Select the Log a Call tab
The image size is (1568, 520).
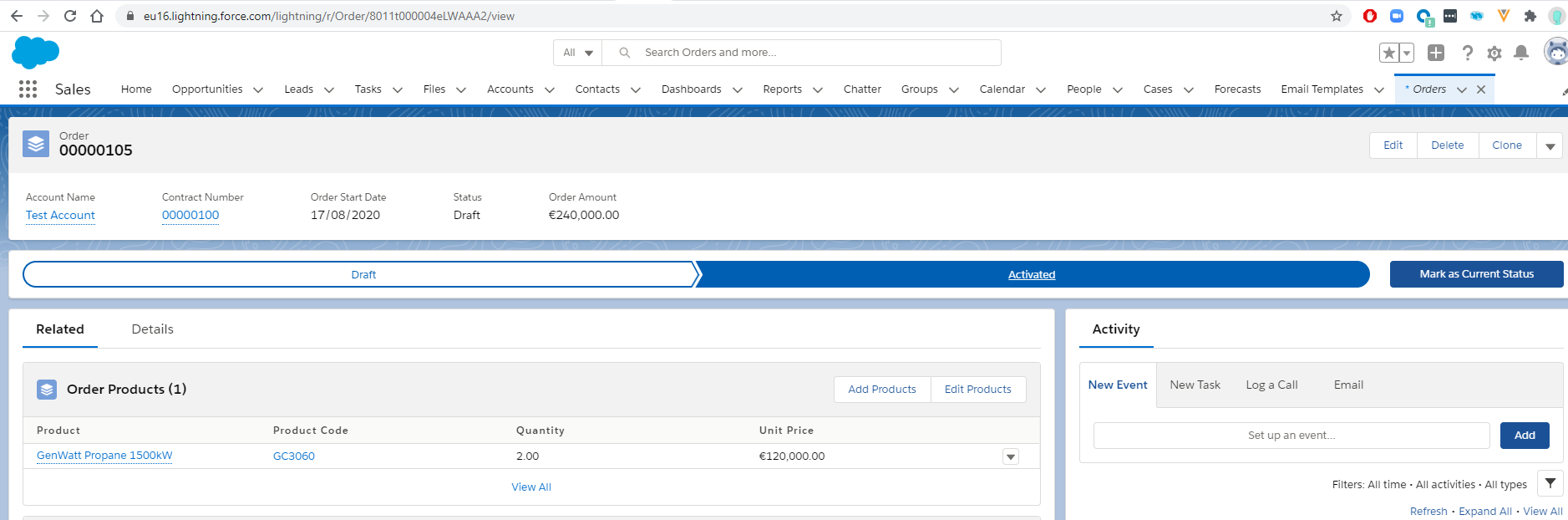coord(1271,385)
